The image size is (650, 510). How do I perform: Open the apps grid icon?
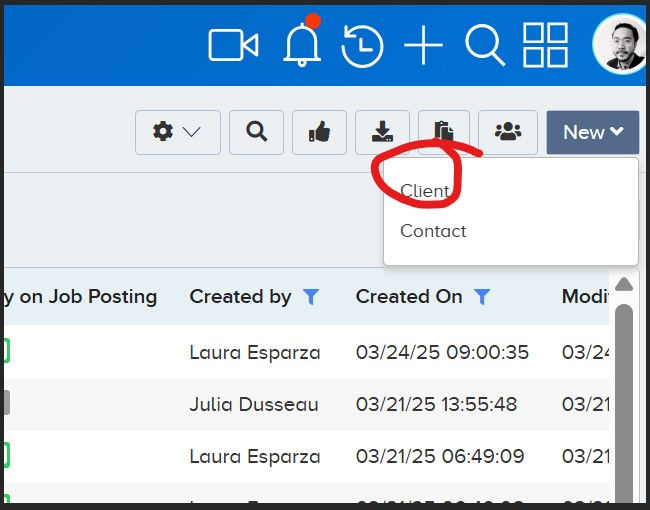546,45
